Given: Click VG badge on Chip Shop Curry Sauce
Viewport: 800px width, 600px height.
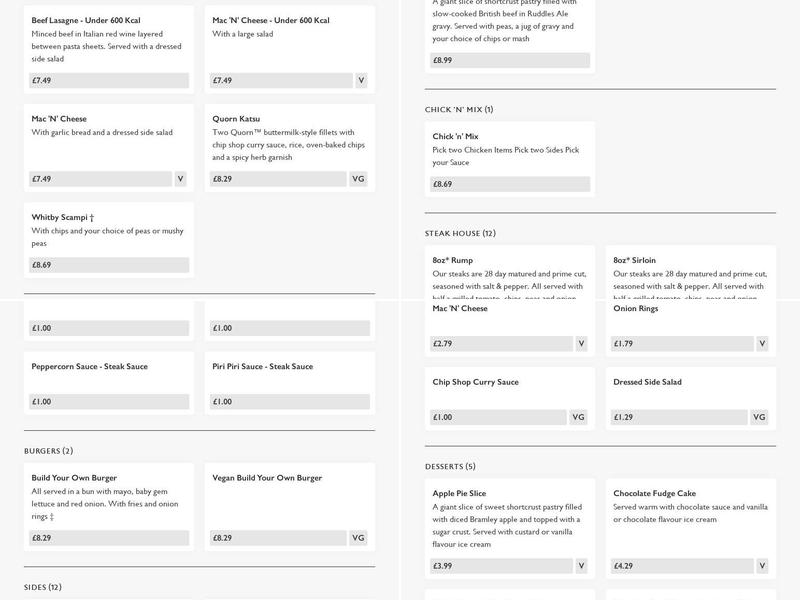Looking at the screenshot, I should click(578, 417).
